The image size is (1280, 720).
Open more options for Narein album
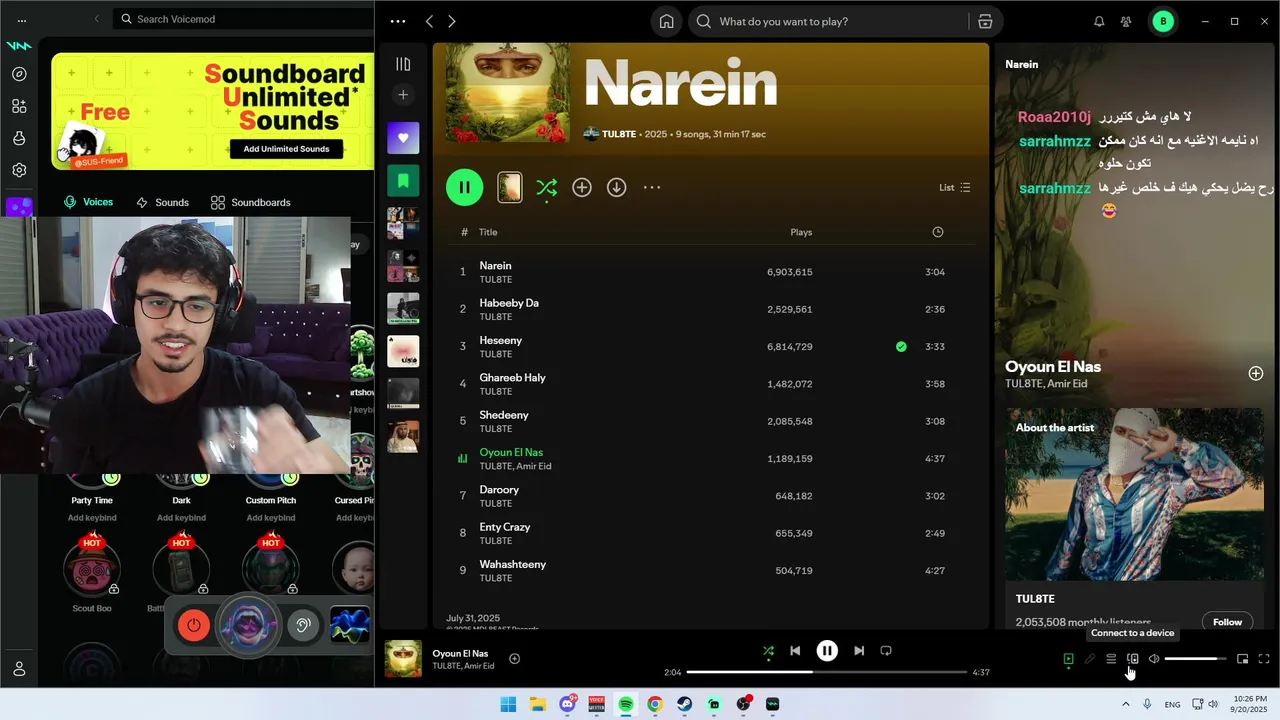click(x=652, y=187)
